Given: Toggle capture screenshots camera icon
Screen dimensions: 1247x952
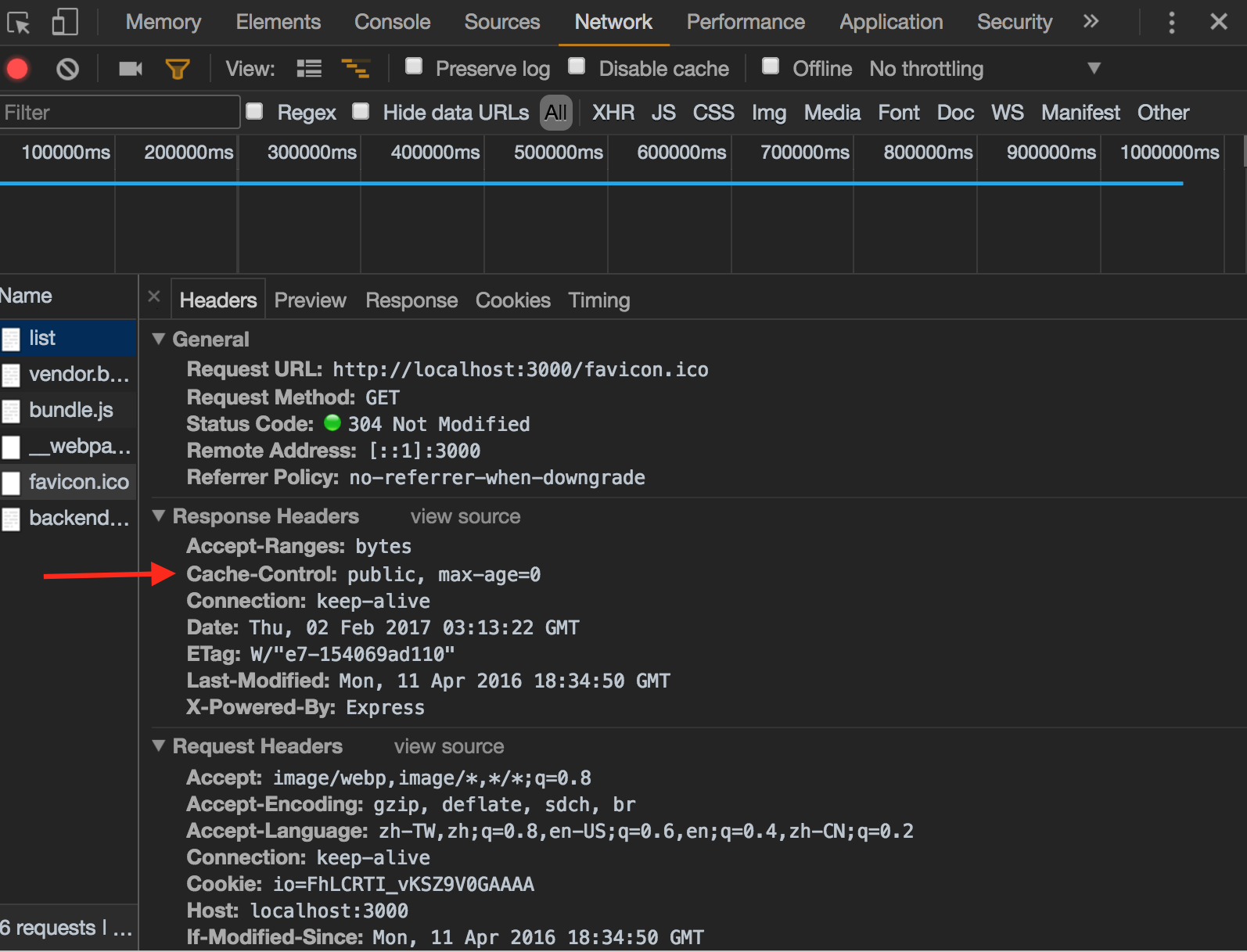Looking at the screenshot, I should (131, 69).
